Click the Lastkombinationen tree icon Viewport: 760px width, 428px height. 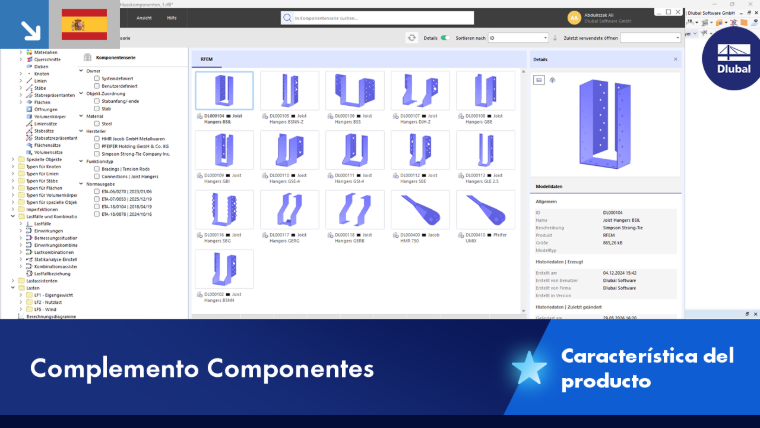point(29,253)
